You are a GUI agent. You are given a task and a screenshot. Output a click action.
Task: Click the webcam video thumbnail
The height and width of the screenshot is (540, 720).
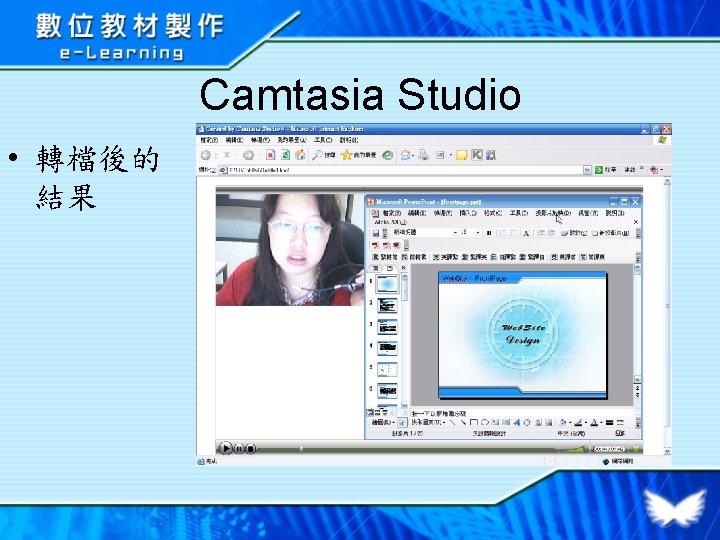290,249
